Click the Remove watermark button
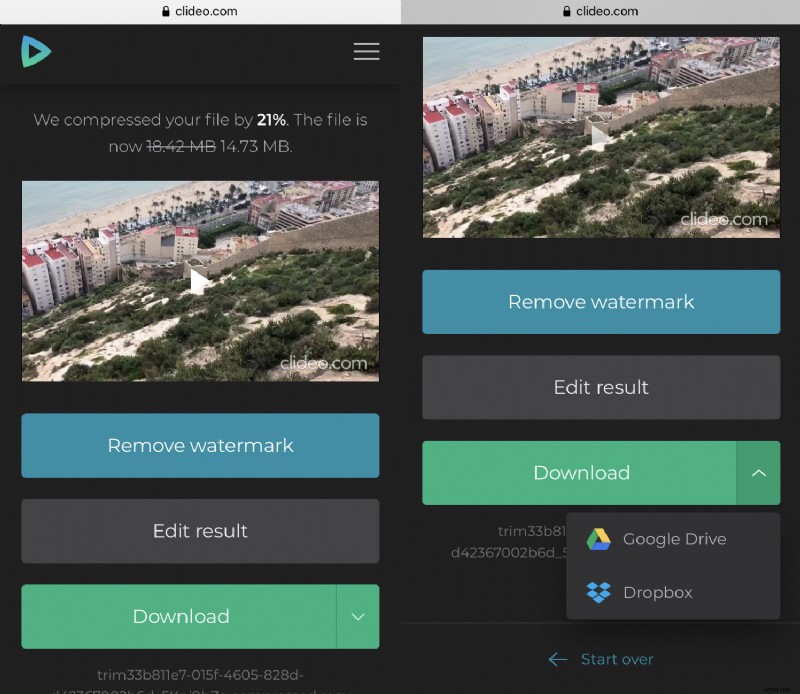 (200, 446)
